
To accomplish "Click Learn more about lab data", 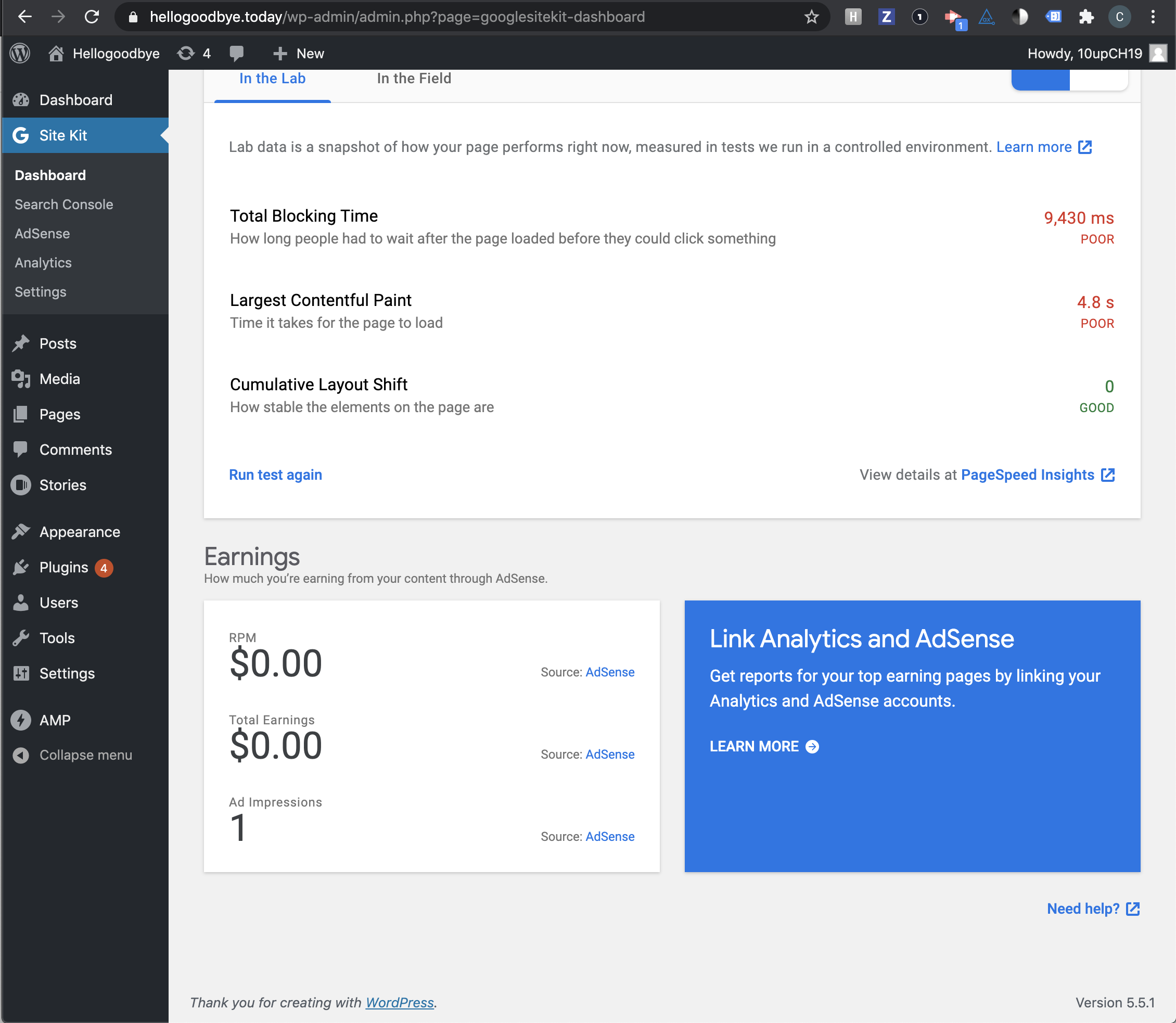I will (1044, 147).
